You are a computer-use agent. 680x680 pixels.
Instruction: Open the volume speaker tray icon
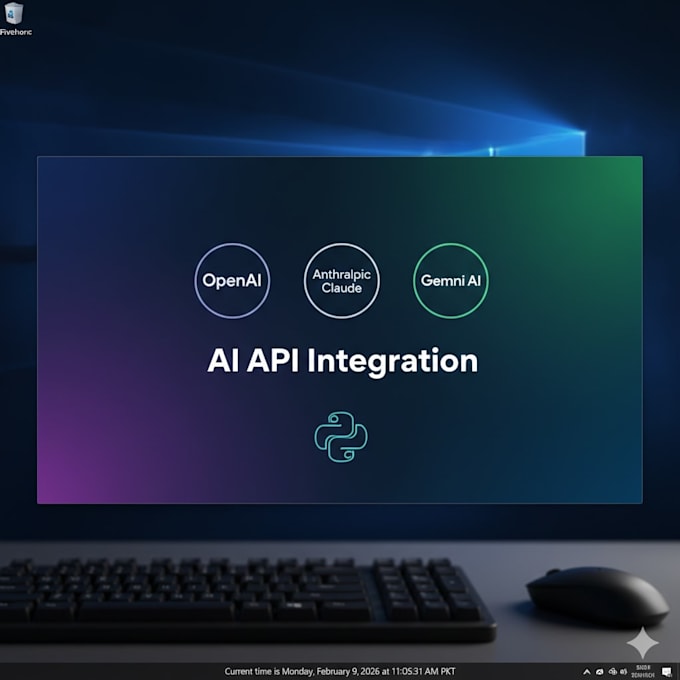click(x=624, y=672)
